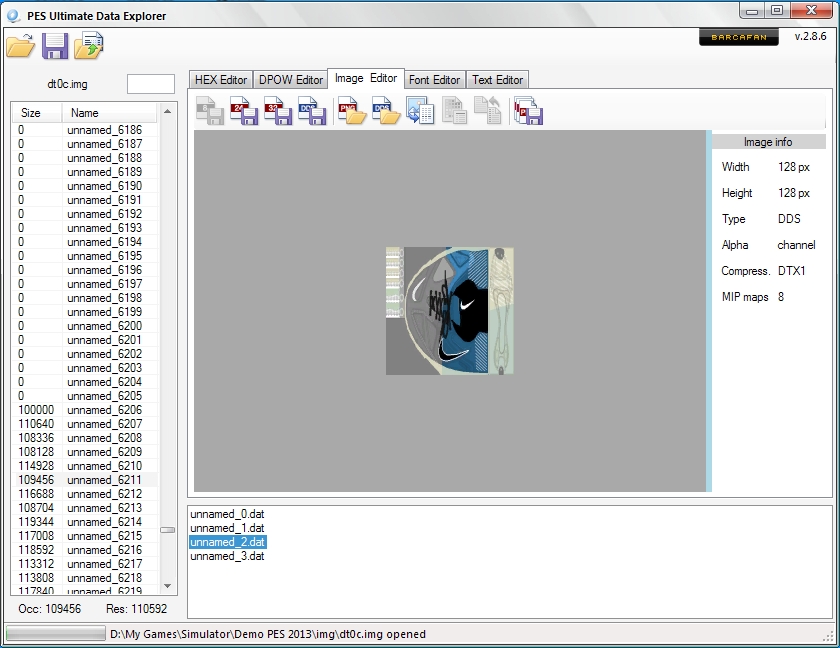The image size is (840, 648).
Task: Select row unnamed_6208
Action: click(x=85, y=438)
